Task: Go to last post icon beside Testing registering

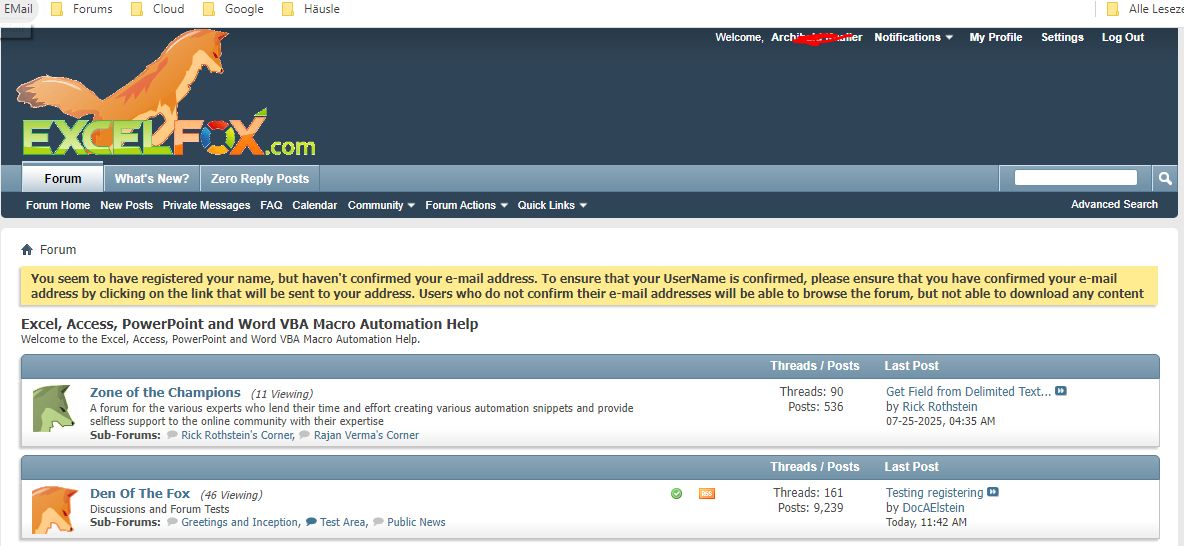Action: [x=993, y=492]
